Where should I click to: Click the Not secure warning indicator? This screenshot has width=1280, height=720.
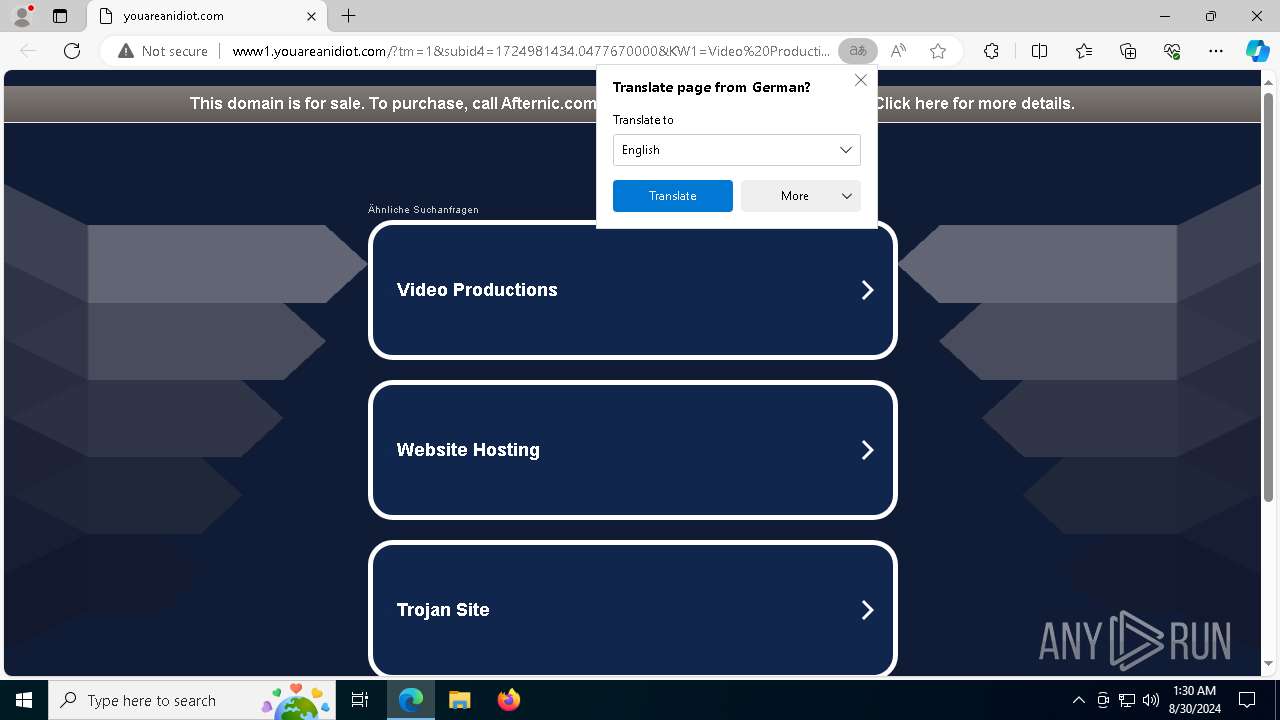pos(163,51)
